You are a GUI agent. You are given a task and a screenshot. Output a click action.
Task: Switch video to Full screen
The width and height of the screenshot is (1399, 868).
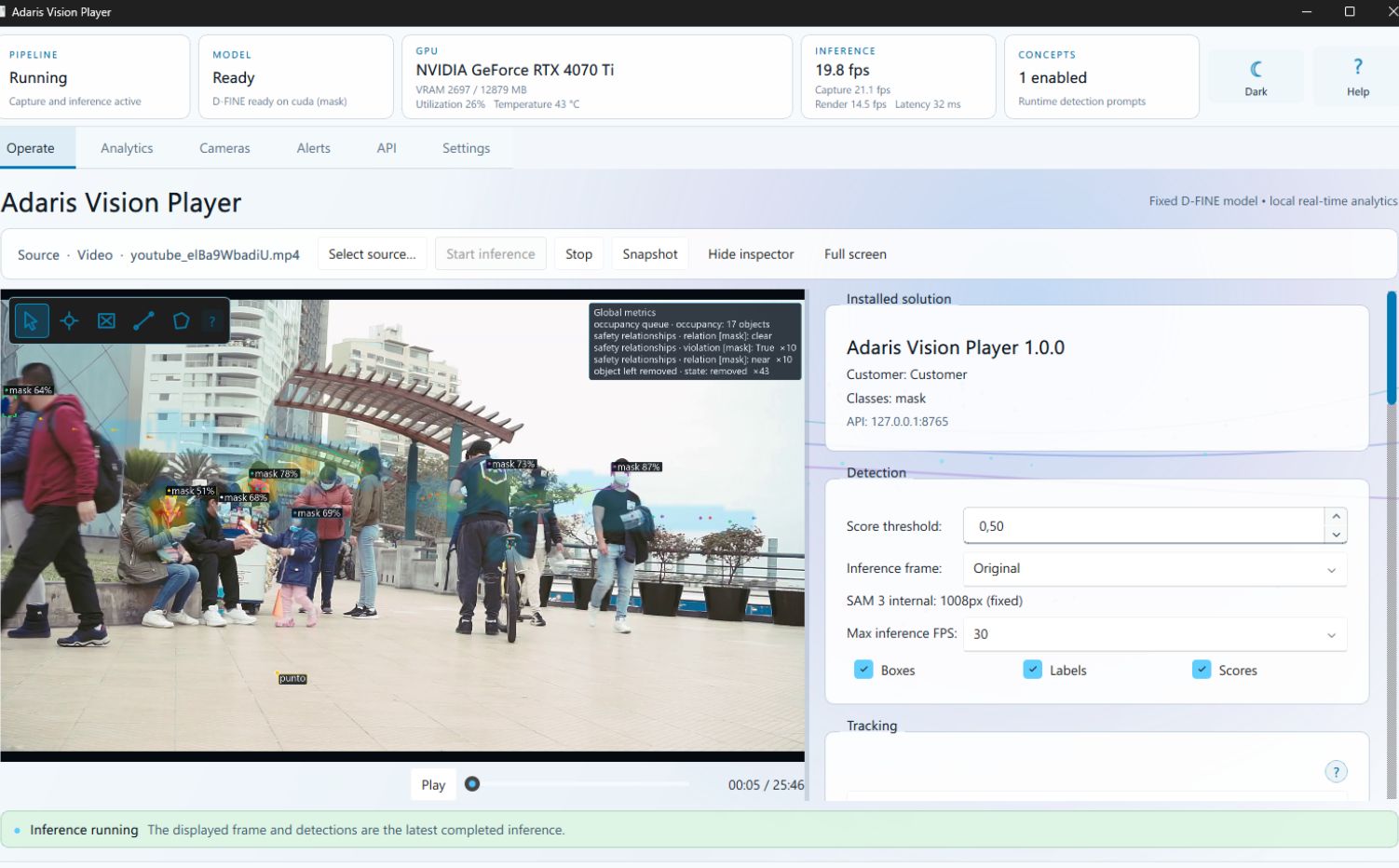[855, 254]
